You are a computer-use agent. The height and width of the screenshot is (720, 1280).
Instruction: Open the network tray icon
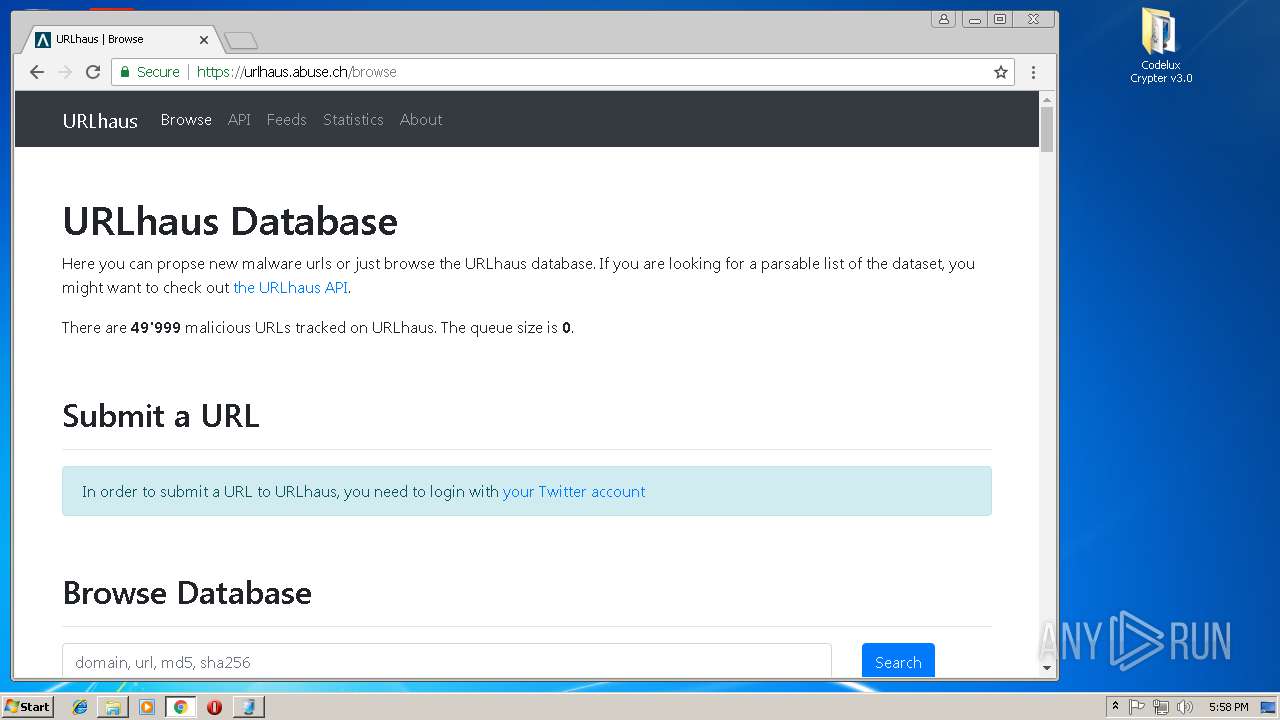1161,707
